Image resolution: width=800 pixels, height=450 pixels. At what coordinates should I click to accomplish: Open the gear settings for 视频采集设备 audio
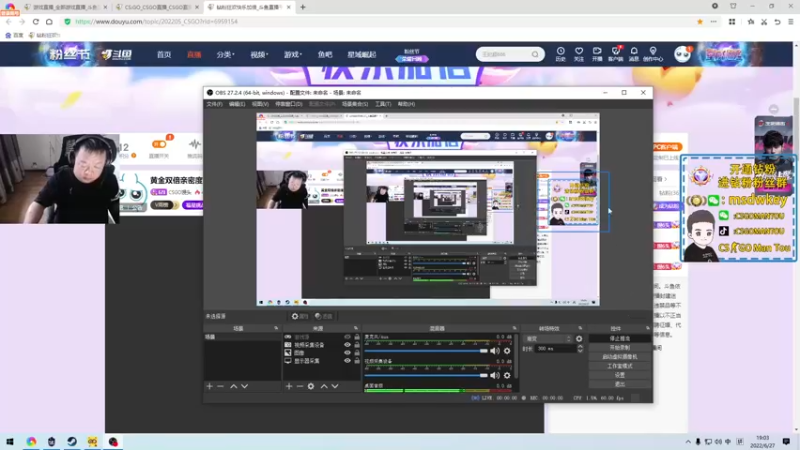507,375
